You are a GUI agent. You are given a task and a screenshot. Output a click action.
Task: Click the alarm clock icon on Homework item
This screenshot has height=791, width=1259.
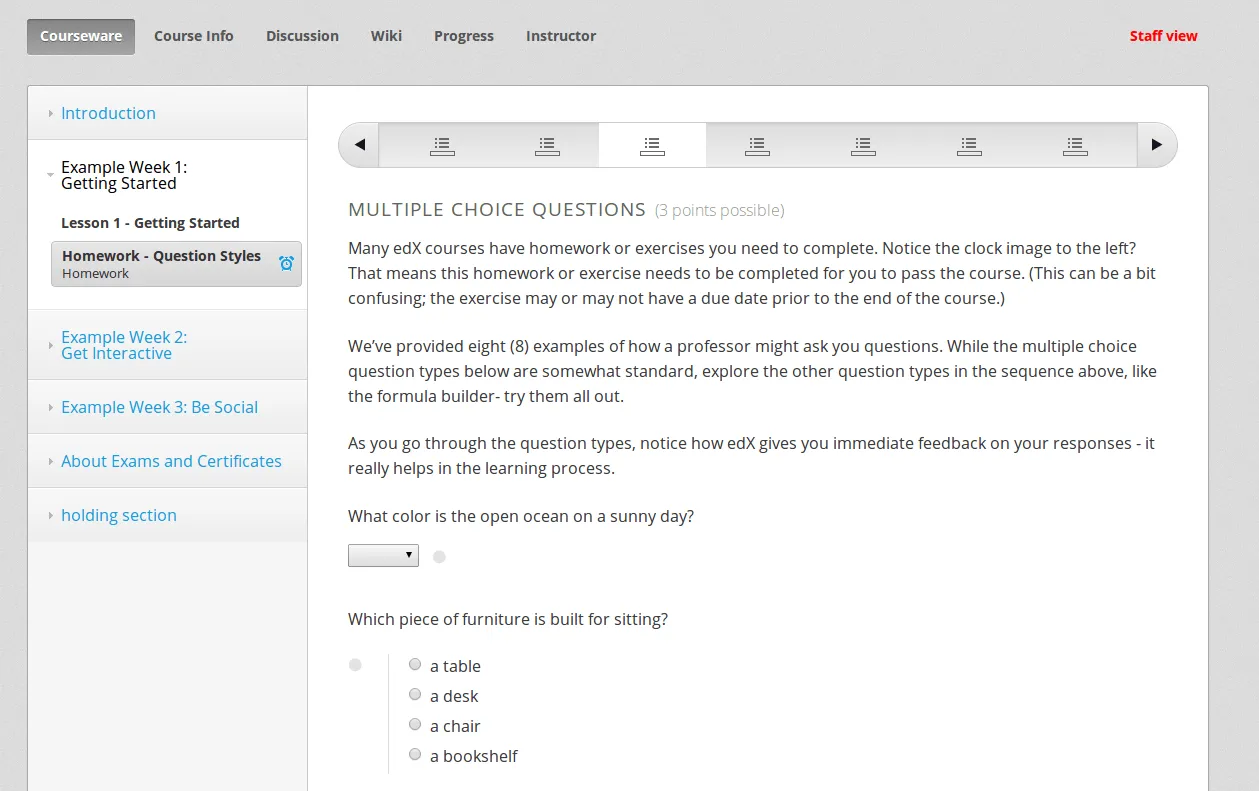tap(284, 263)
